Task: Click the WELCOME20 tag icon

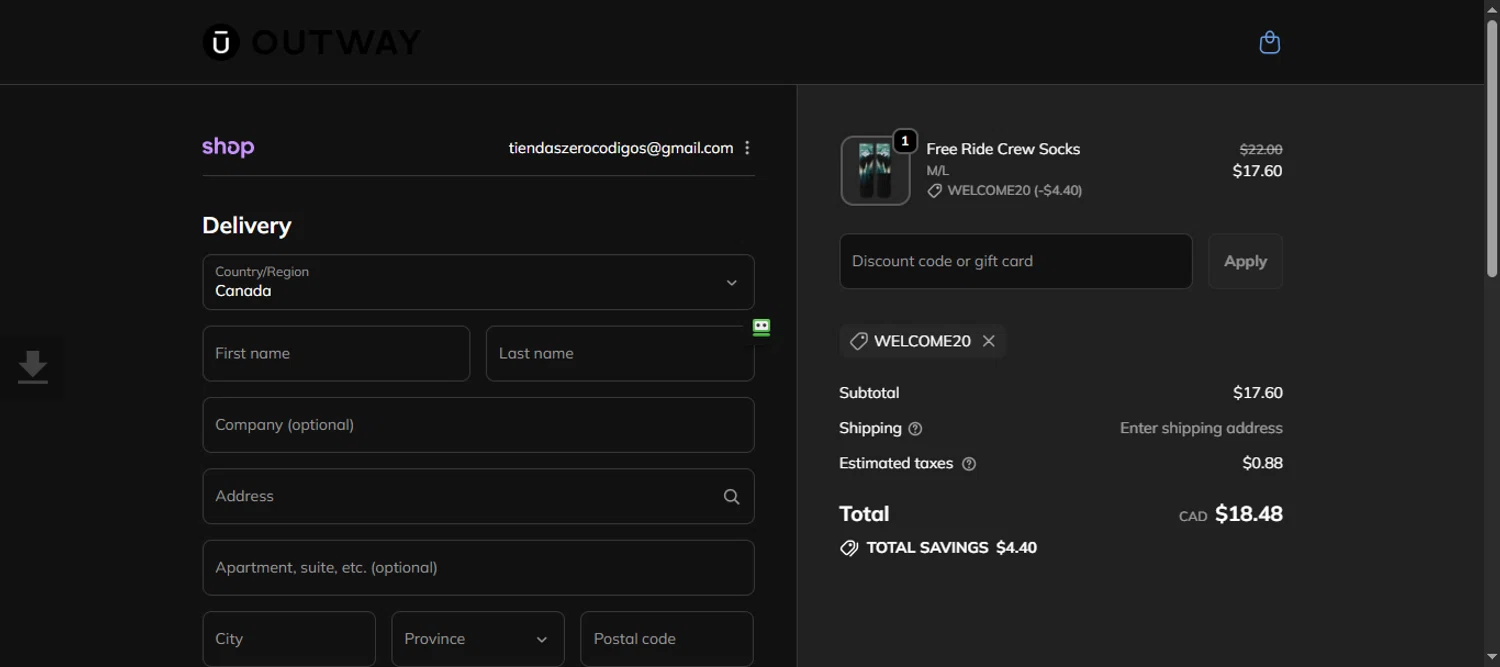Action: [858, 341]
